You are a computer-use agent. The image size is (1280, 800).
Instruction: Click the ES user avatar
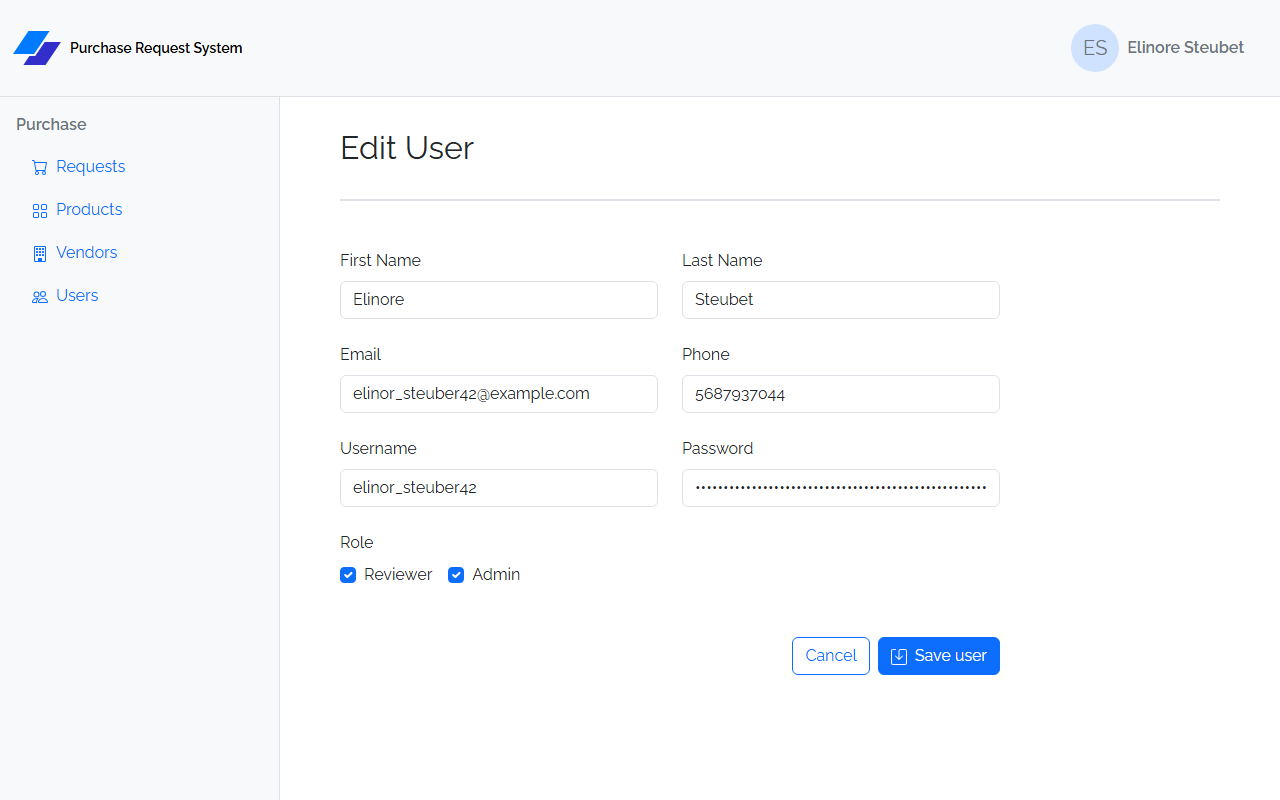pyautogui.click(x=1095, y=48)
